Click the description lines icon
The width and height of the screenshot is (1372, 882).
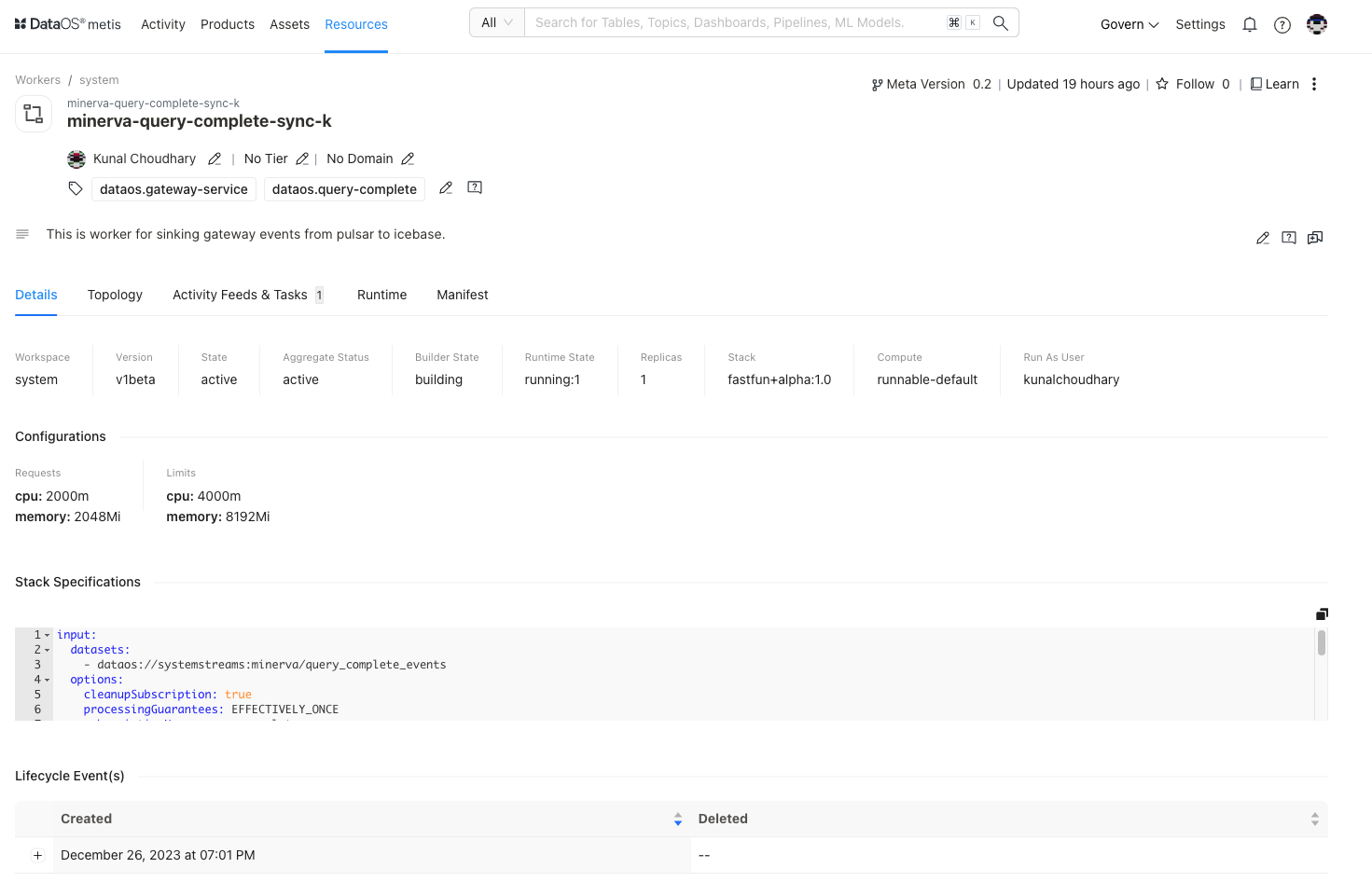point(22,234)
